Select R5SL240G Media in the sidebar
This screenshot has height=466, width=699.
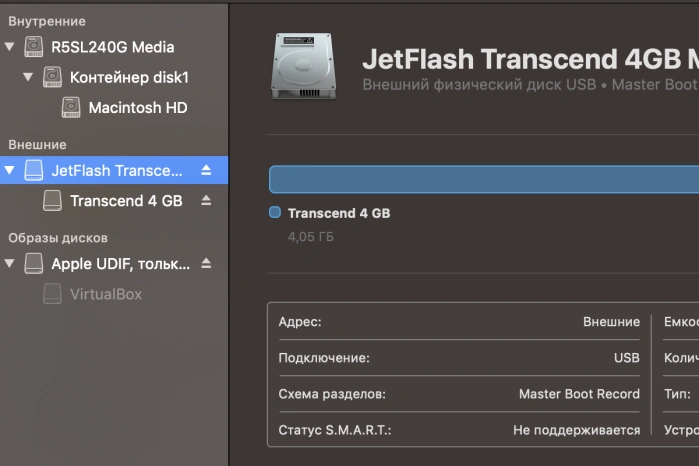[113, 47]
